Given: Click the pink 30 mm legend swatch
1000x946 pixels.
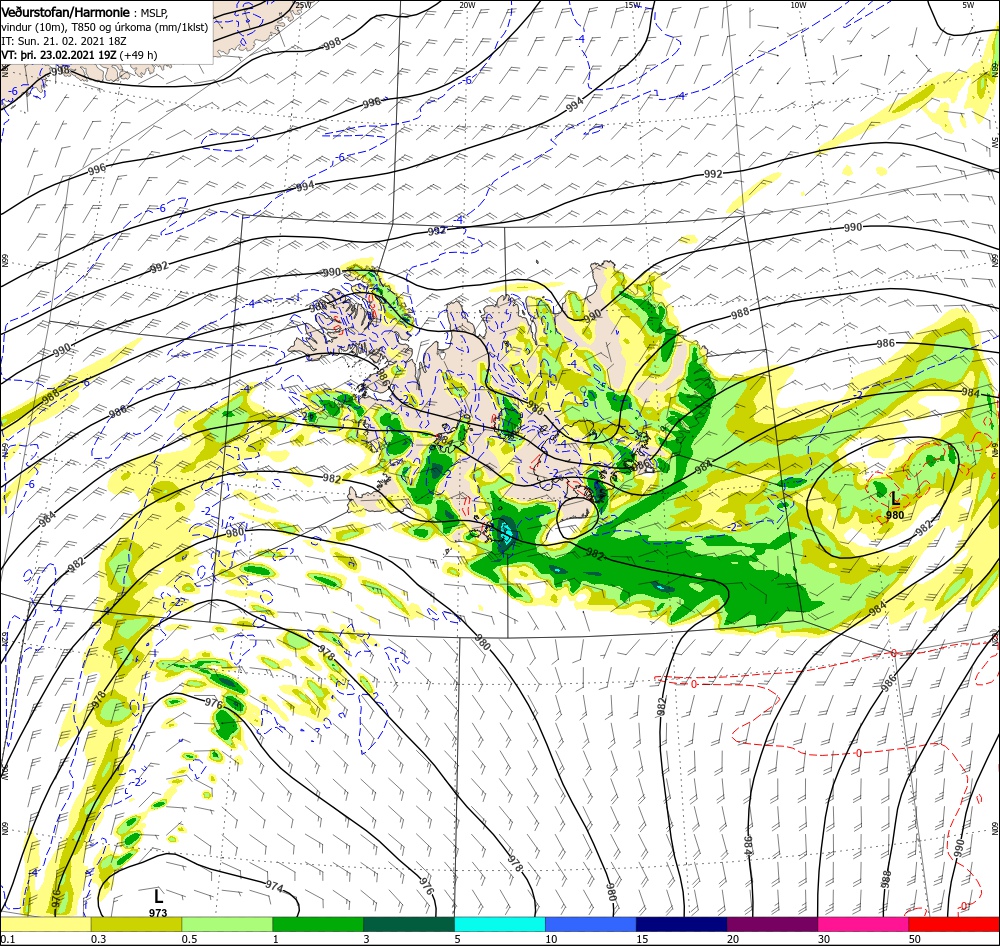Looking at the screenshot, I should [x=864, y=924].
